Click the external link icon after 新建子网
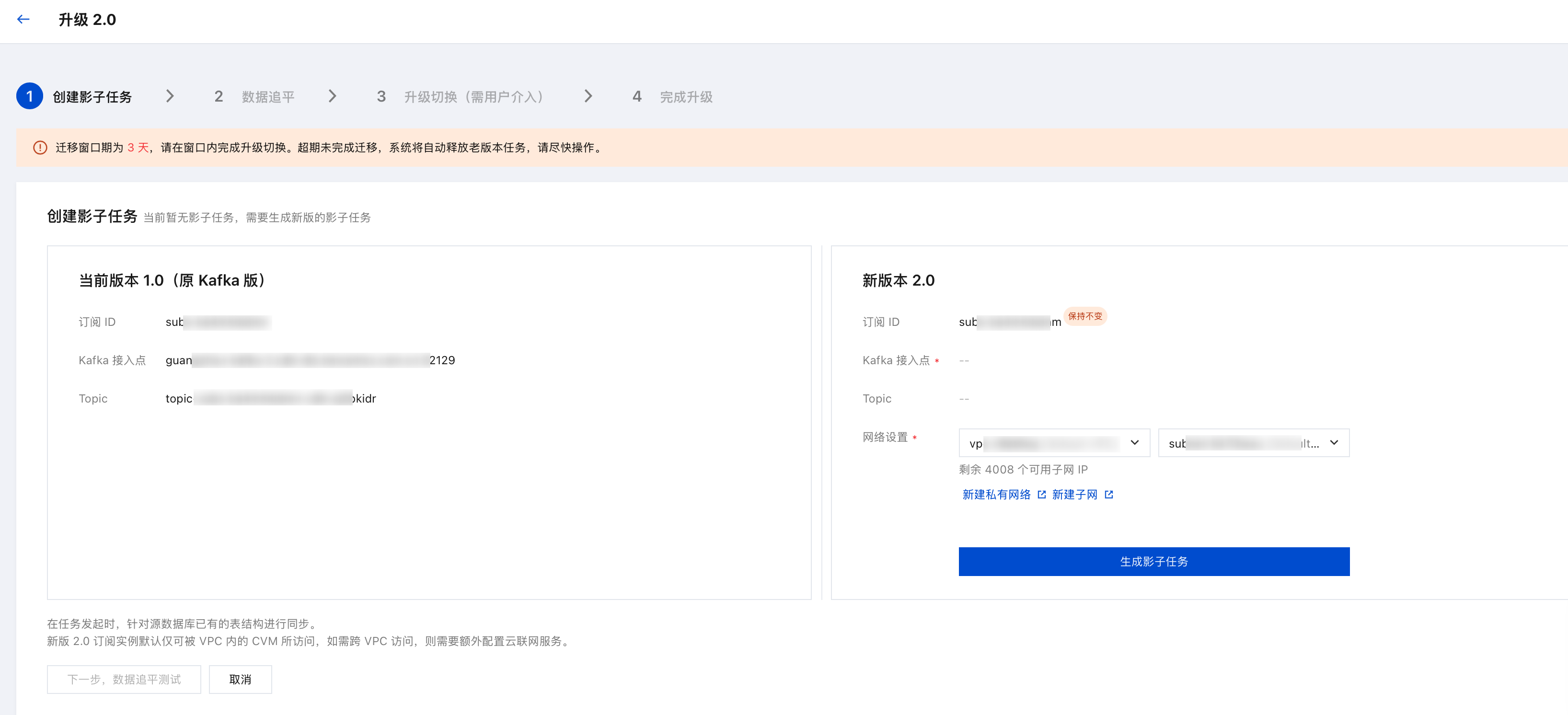The width and height of the screenshot is (1568, 715). coord(1109,495)
